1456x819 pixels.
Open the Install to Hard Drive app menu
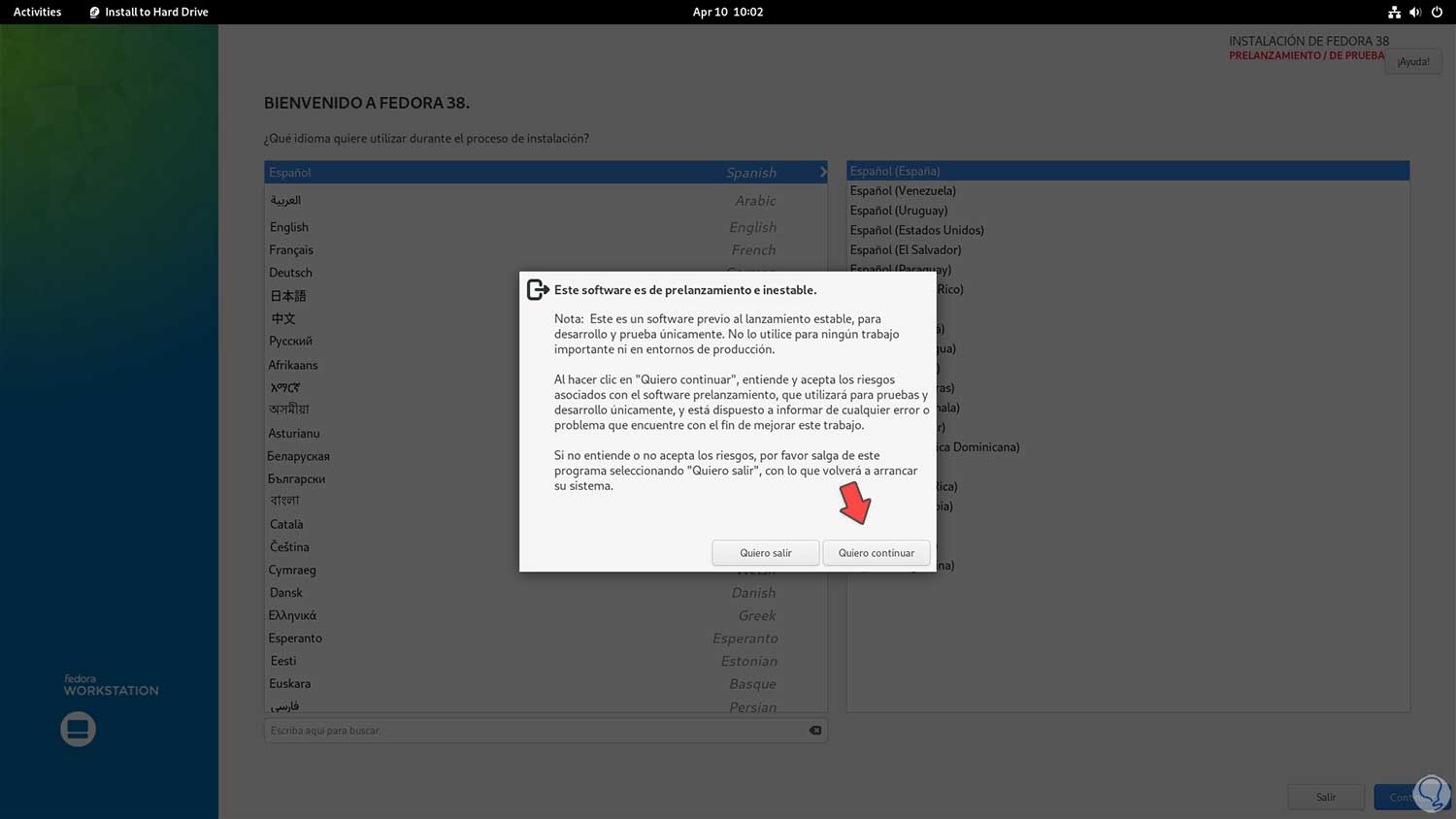[149, 12]
